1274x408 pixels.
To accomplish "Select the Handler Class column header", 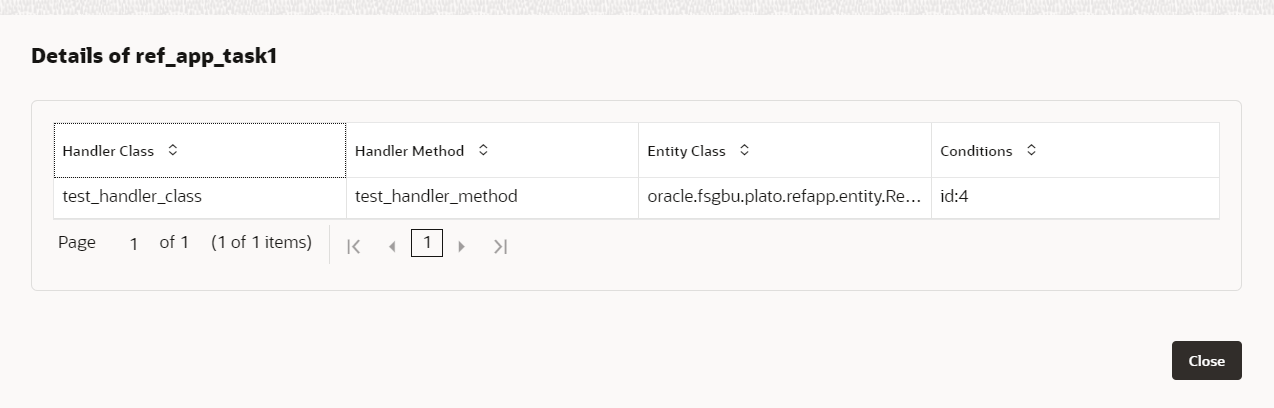I will click(108, 151).
